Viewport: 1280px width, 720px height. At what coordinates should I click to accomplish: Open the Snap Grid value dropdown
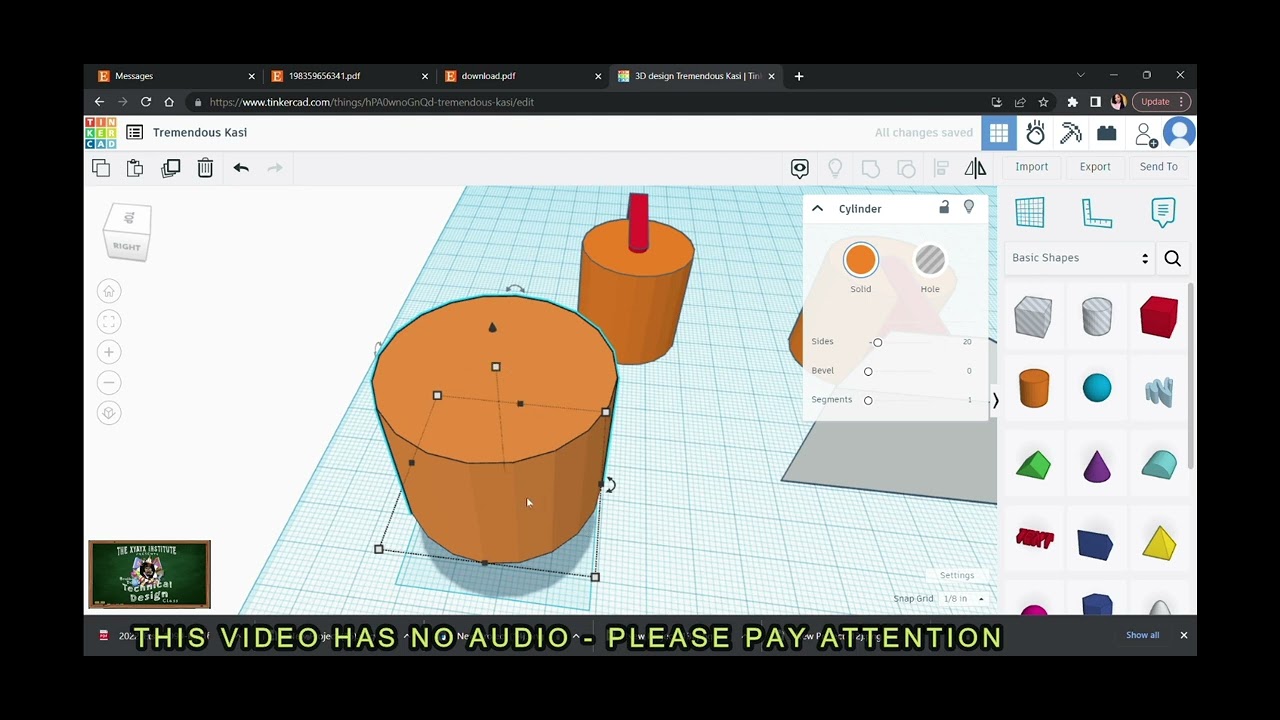964,599
